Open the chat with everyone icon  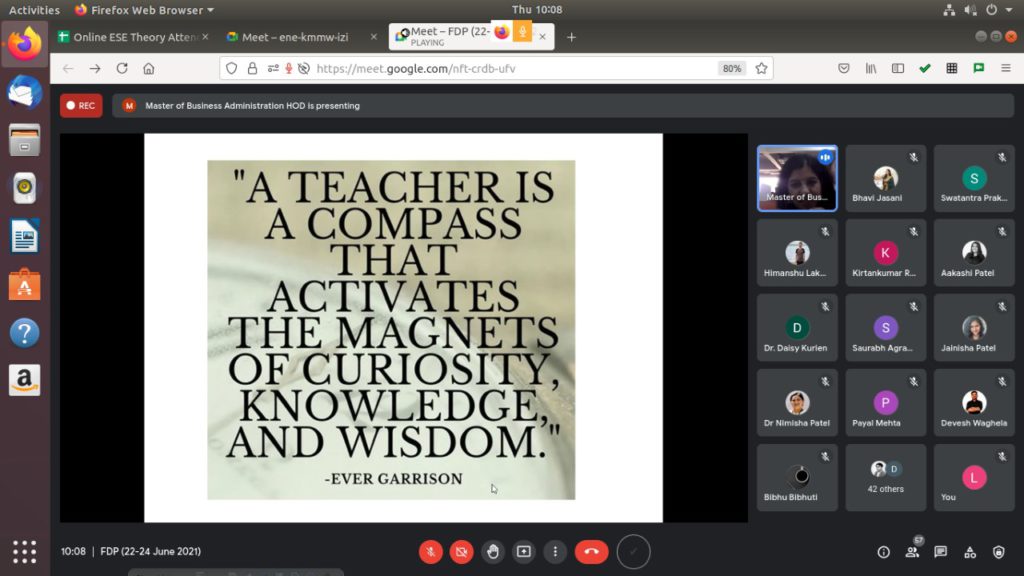coord(940,552)
